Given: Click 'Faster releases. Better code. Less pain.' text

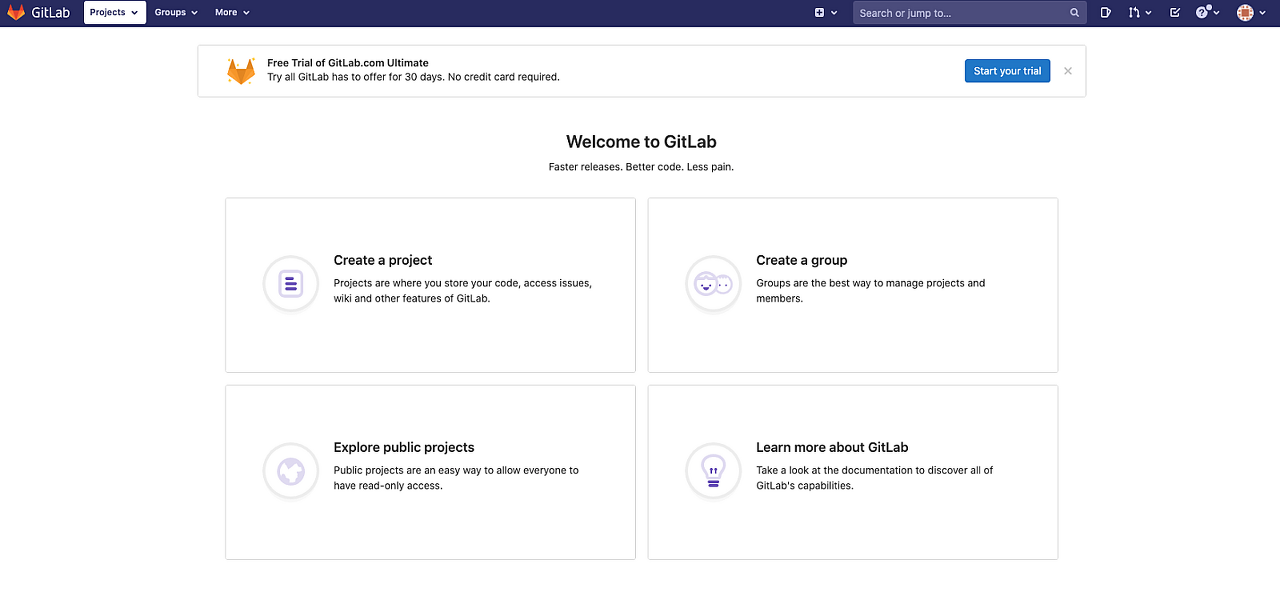Looking at the screenshot, I should pos(641,167).
